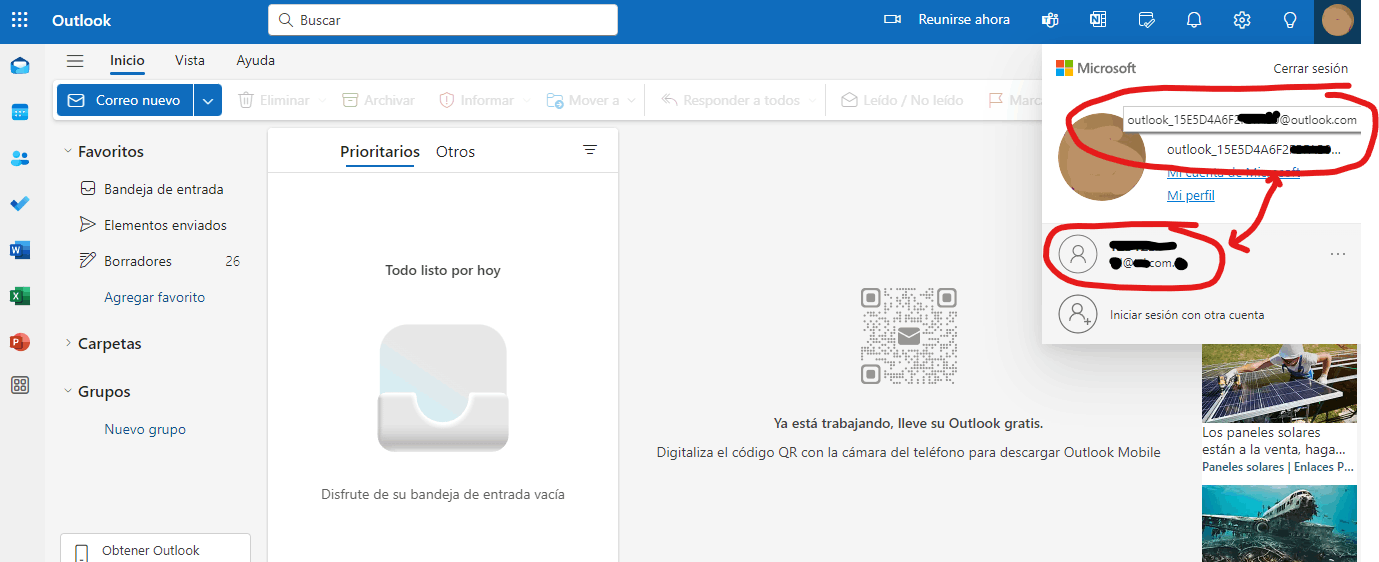The width and height of the screenshot is (1379, 562).
Task: Open Calendar in left app rail
Action: [20, 112]
